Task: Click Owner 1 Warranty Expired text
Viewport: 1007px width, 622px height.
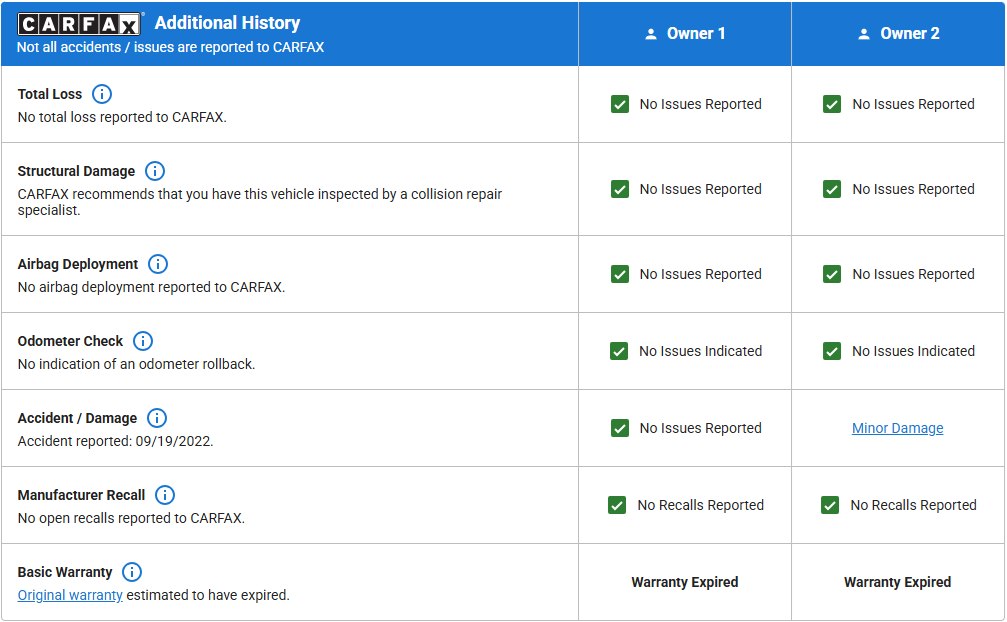Action: click(684, 582)
